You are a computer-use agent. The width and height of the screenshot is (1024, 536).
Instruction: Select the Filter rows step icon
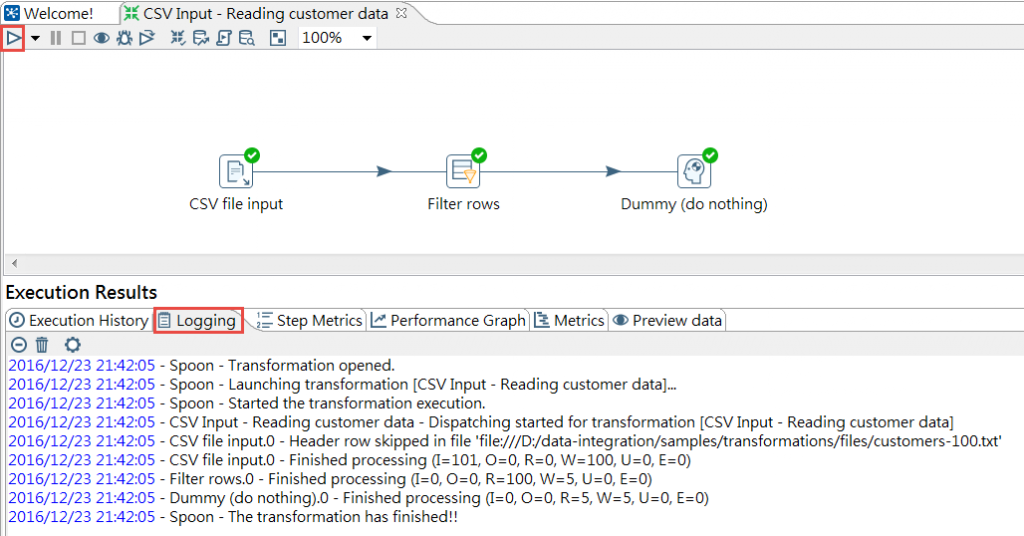(463, 172)
